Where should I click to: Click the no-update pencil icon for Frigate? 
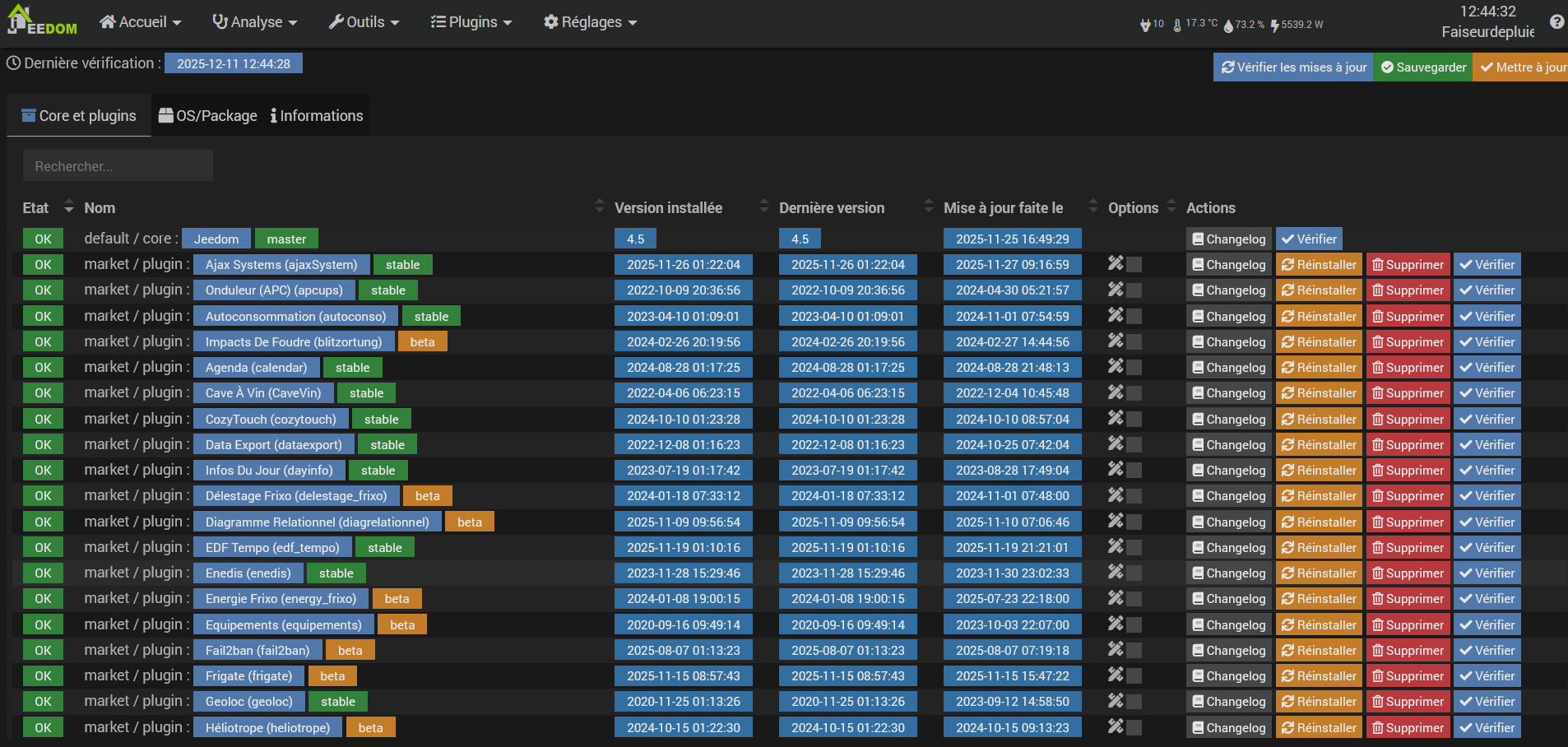(x=1115, y=675)
